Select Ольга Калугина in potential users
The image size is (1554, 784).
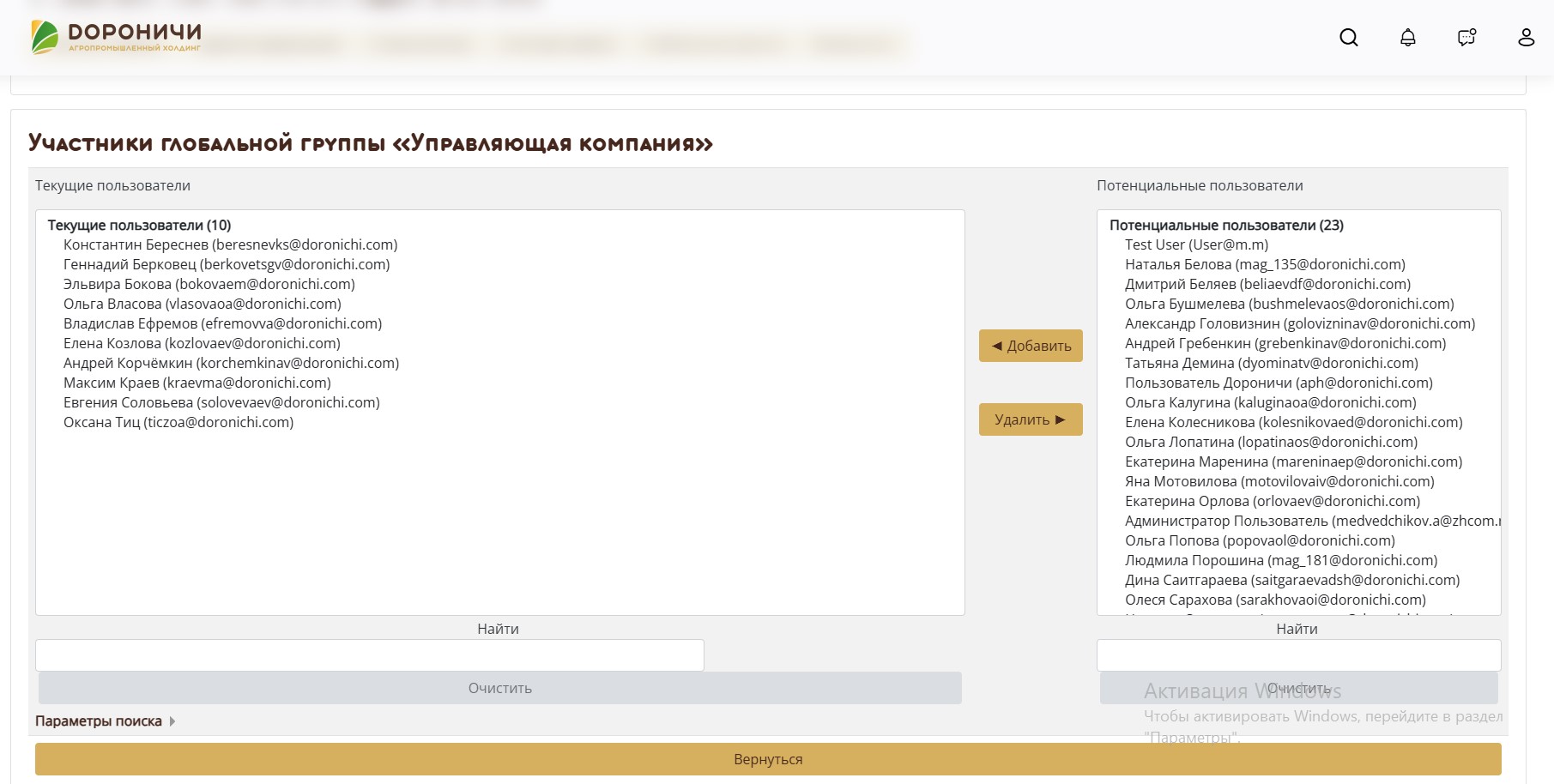(1270, 402)
